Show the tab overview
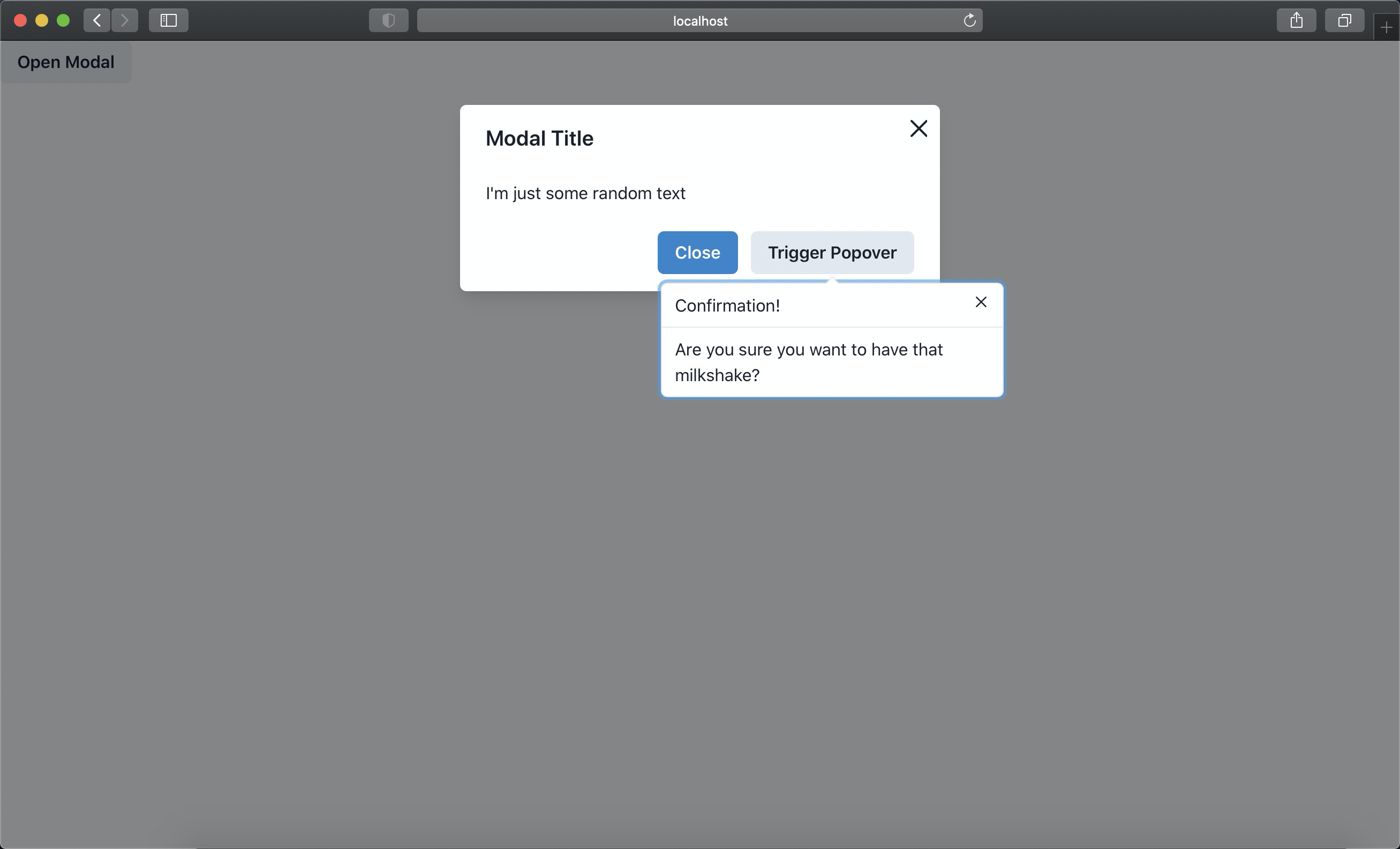This screenshot has height=849, width=1400. [1344, 20]
